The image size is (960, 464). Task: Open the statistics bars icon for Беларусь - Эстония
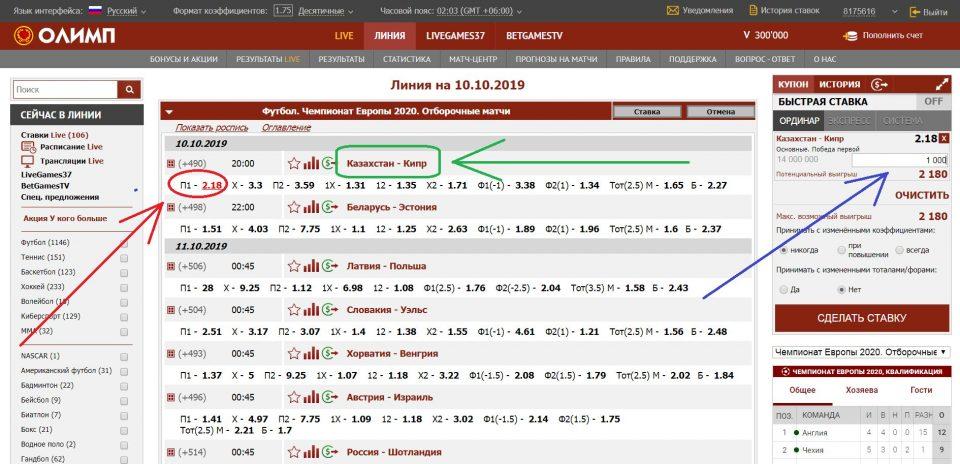[x=311, y=207]
